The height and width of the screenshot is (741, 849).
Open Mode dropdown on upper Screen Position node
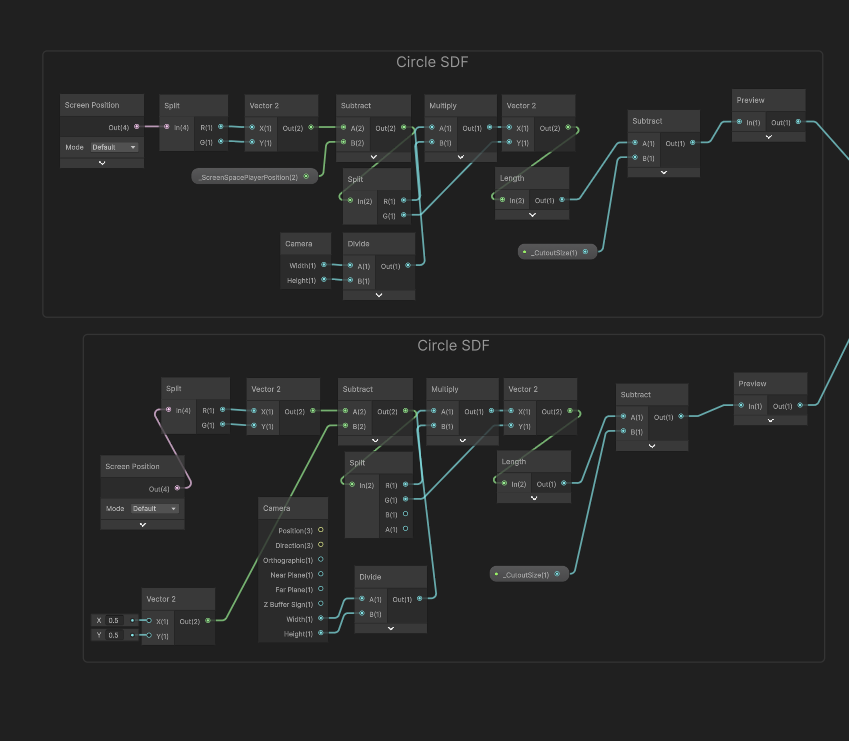(113, 147)
